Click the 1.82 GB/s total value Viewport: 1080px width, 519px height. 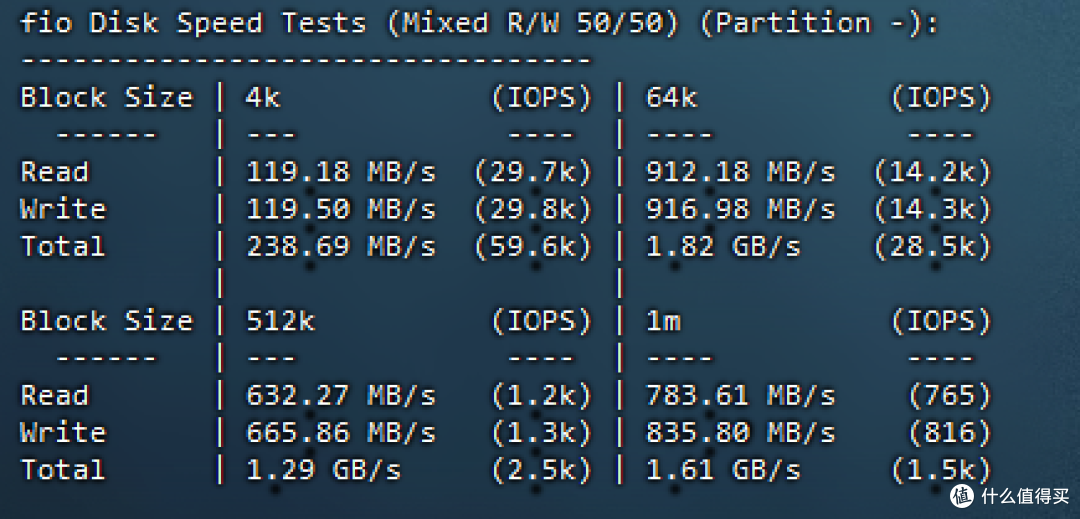(723, 246)
